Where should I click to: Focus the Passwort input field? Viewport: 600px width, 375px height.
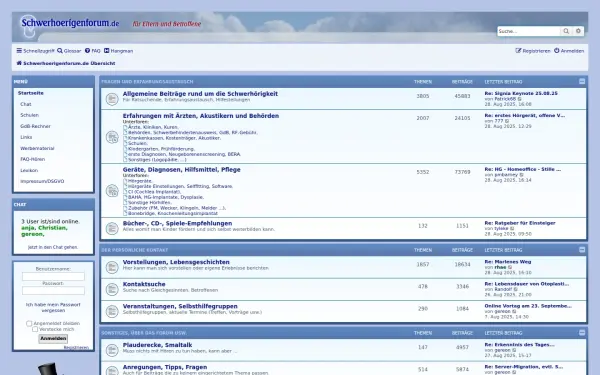point(53,290)
